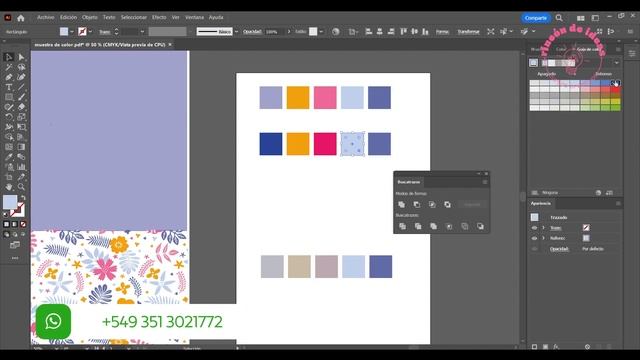Select the Eyedropper tool
This screenshot has width=640, height=360.
[x=9, y=157]
